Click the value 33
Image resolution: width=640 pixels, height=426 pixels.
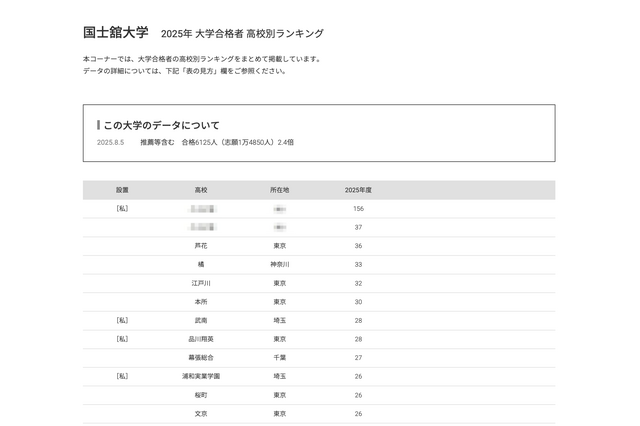pos(358,265)
